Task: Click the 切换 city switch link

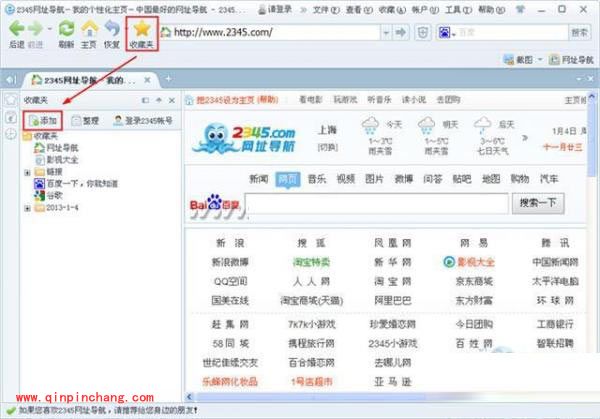Action: [328, 147]
